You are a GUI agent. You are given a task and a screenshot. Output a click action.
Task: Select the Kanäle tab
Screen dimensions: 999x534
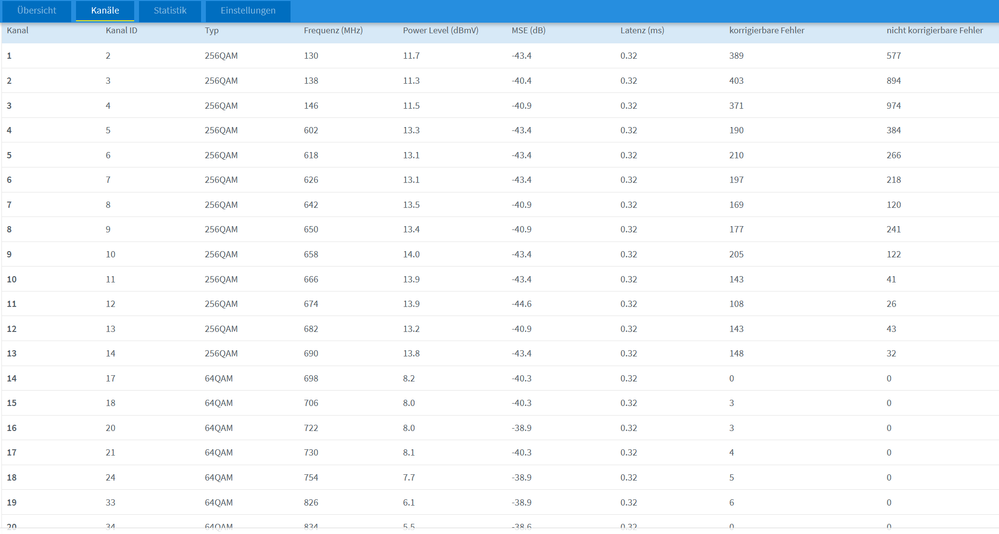105,11
